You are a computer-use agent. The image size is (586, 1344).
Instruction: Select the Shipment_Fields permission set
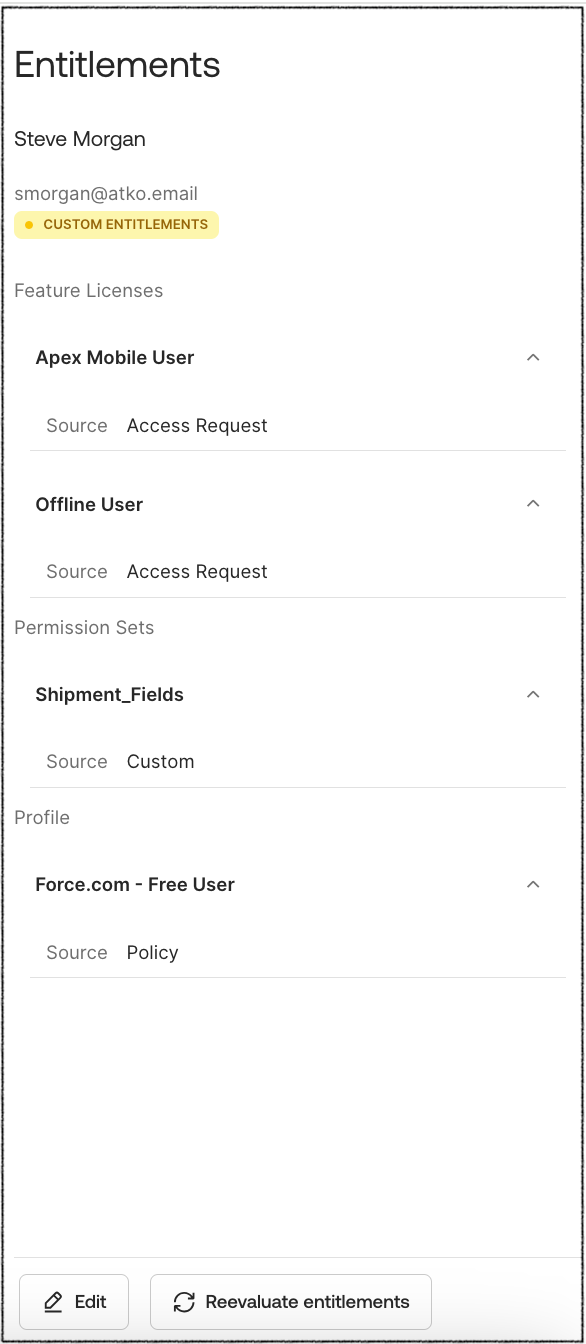point(110,694)
